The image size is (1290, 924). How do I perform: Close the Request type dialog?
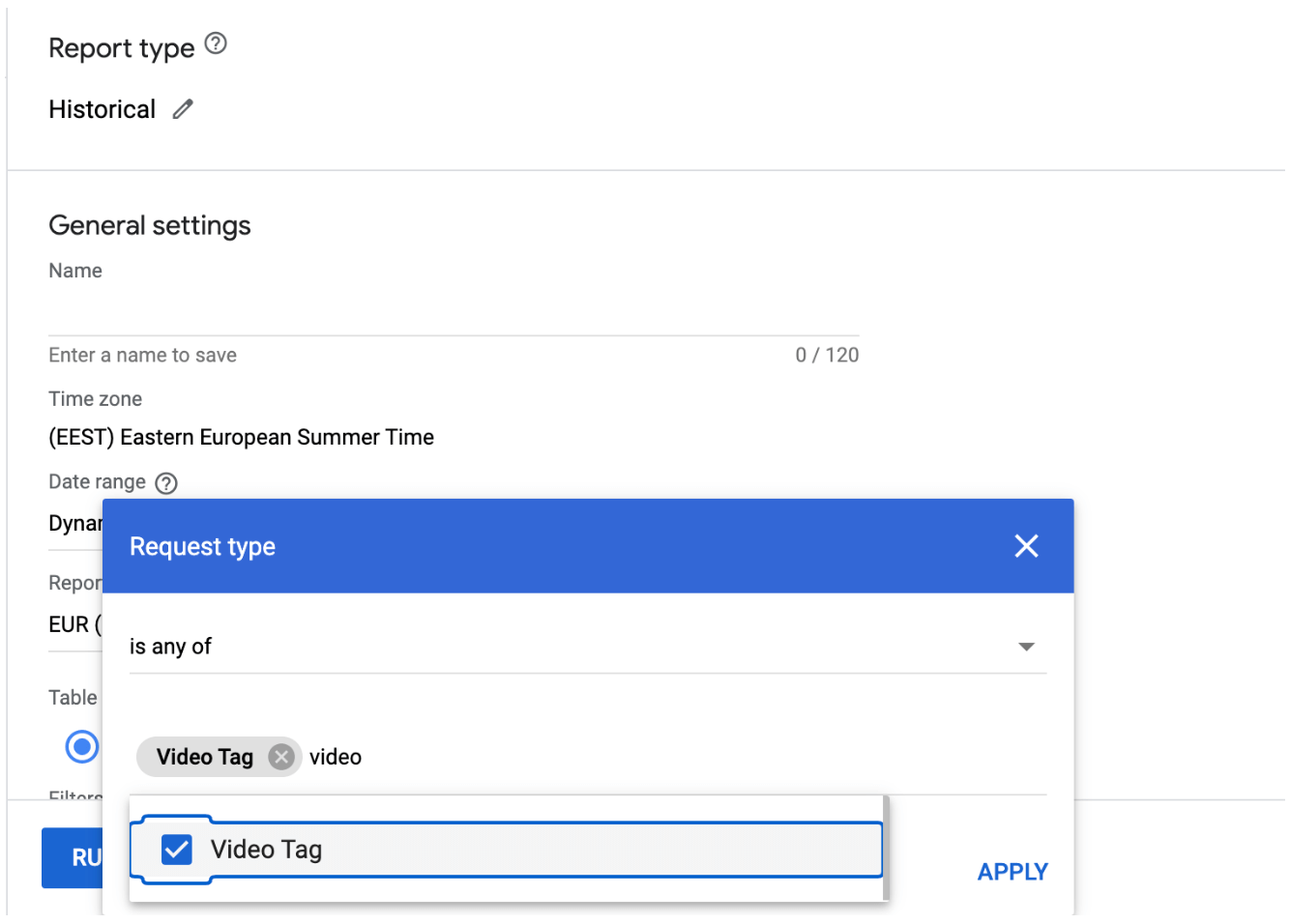[x=1026, y=546]
